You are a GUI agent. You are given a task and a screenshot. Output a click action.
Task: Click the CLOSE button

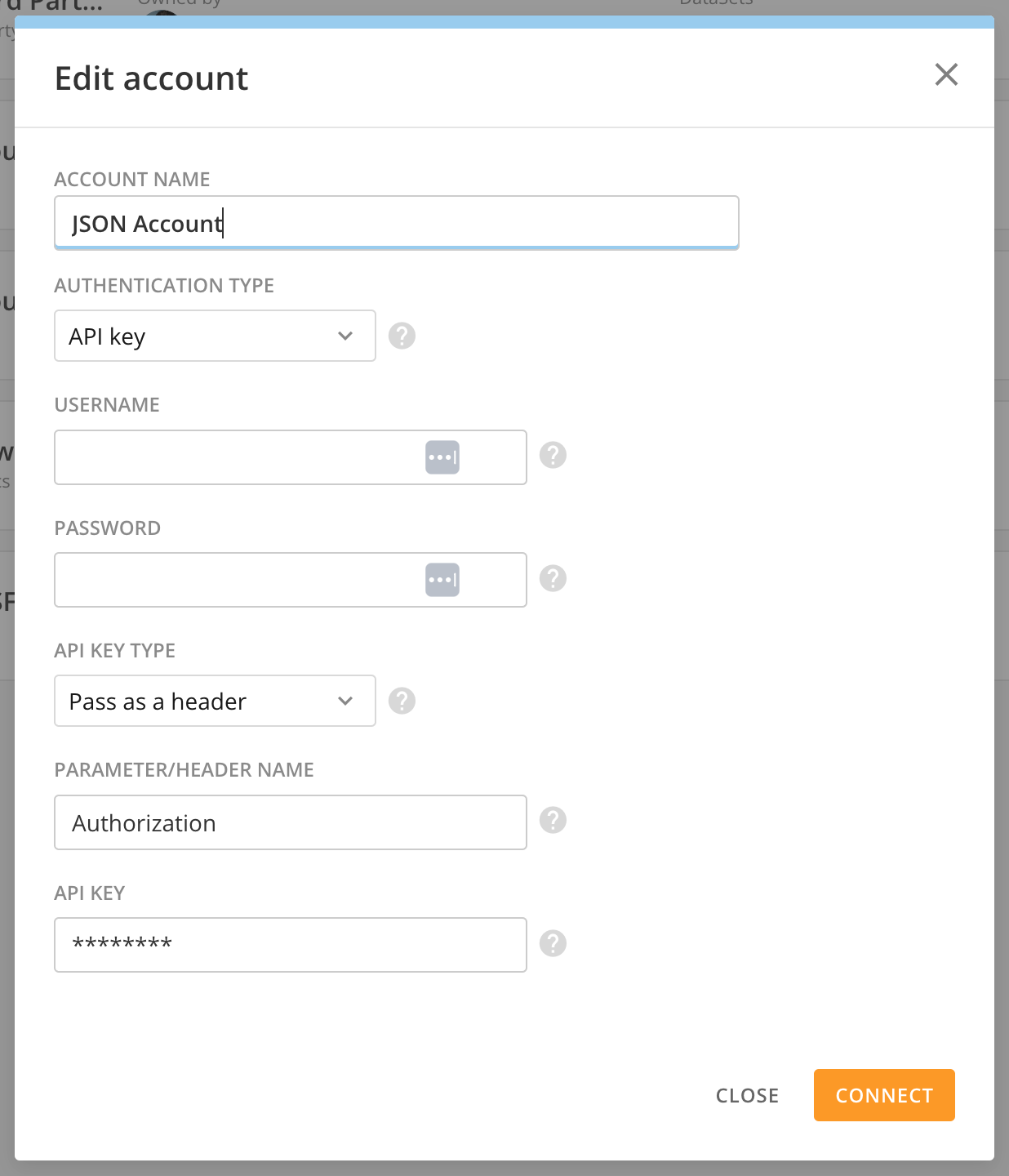pos(747,1095)
